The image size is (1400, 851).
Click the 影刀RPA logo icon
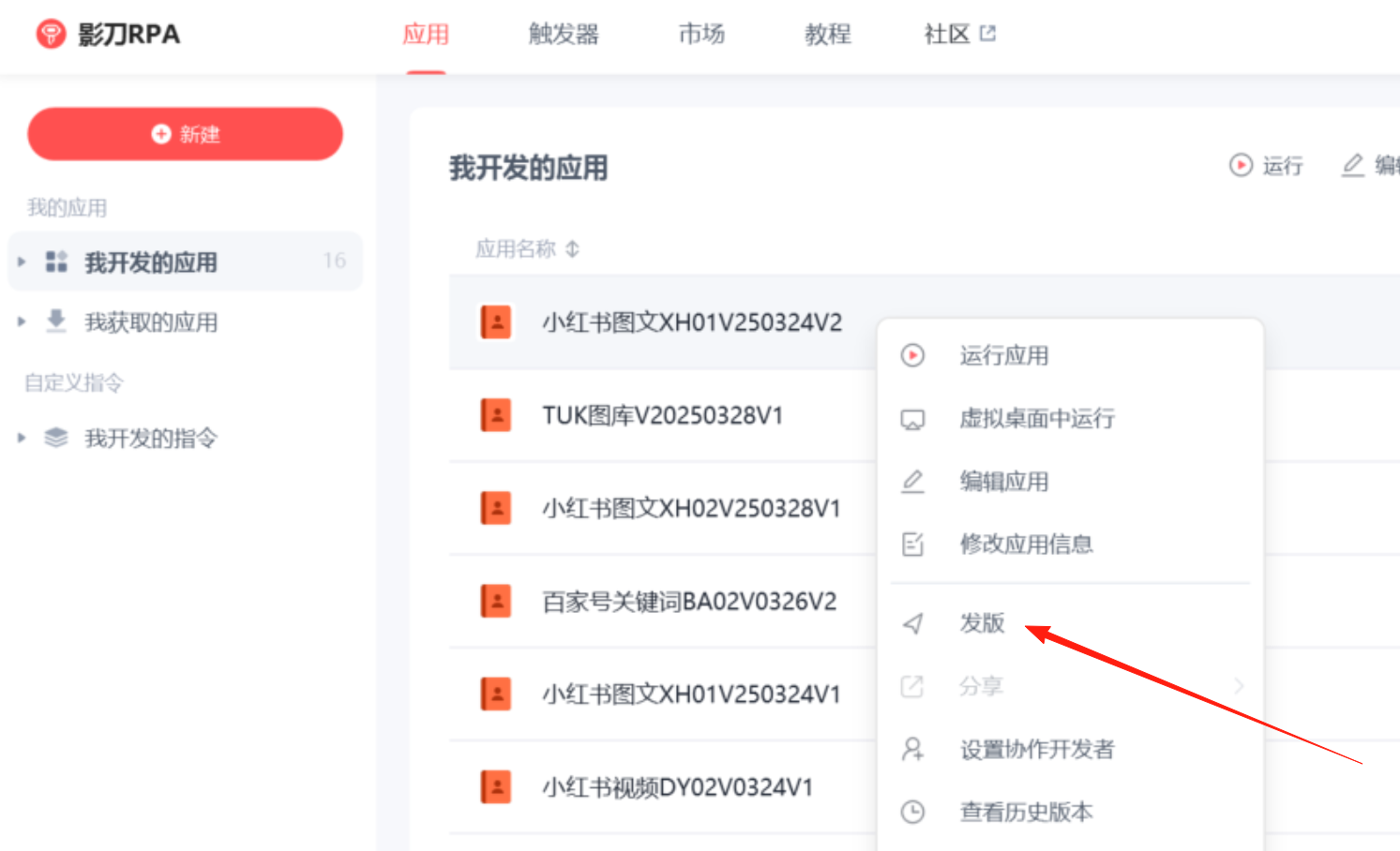(51, 35)
